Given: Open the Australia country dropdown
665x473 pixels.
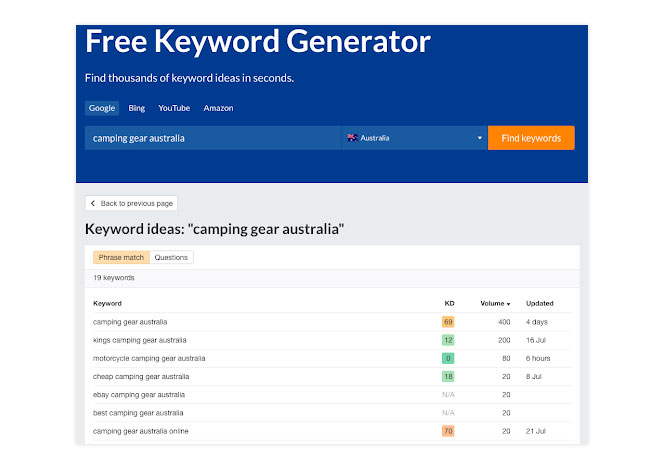Looking at the screenshot, I should pyautogui.click(x=414, y=138).
